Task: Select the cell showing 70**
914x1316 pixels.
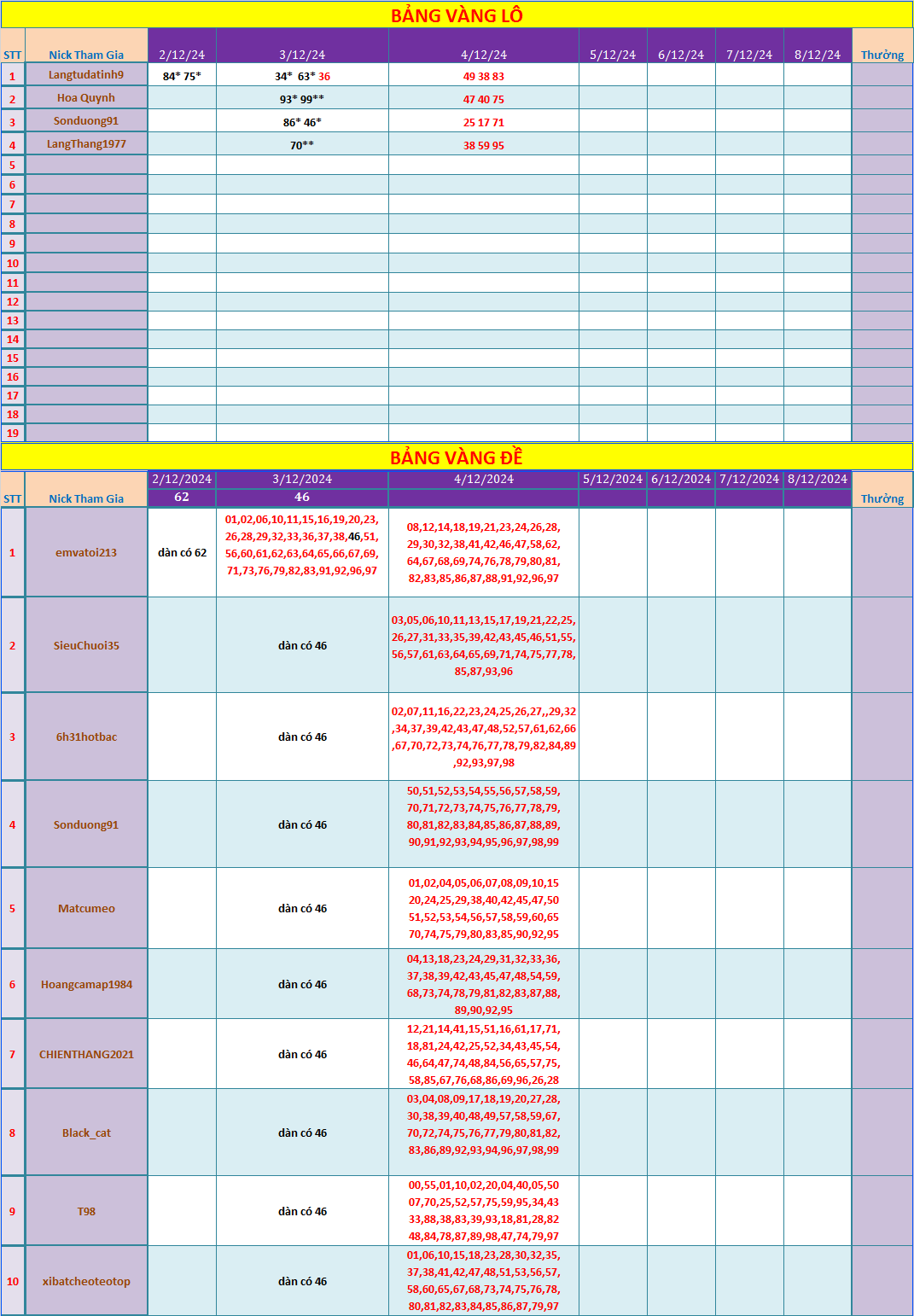Action: coord(302,145)
